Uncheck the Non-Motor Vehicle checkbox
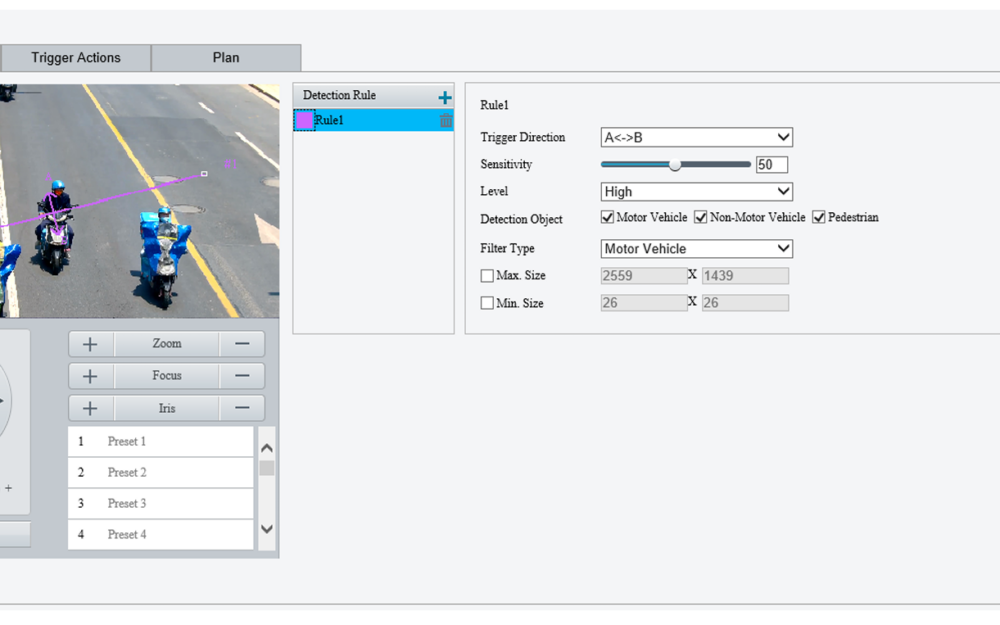Image resolution: width=1000 pixels, height=625 pixels. [x=700, y=217]
